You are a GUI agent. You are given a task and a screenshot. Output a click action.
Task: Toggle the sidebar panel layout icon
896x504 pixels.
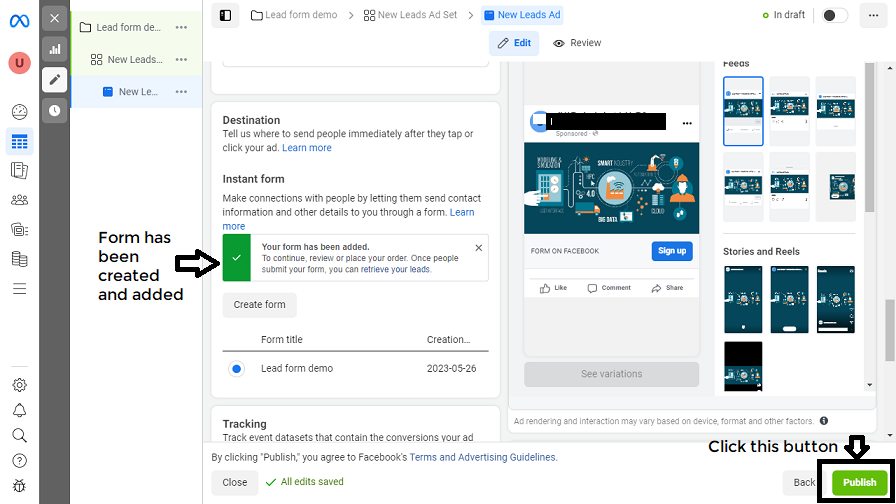[225, 15]
